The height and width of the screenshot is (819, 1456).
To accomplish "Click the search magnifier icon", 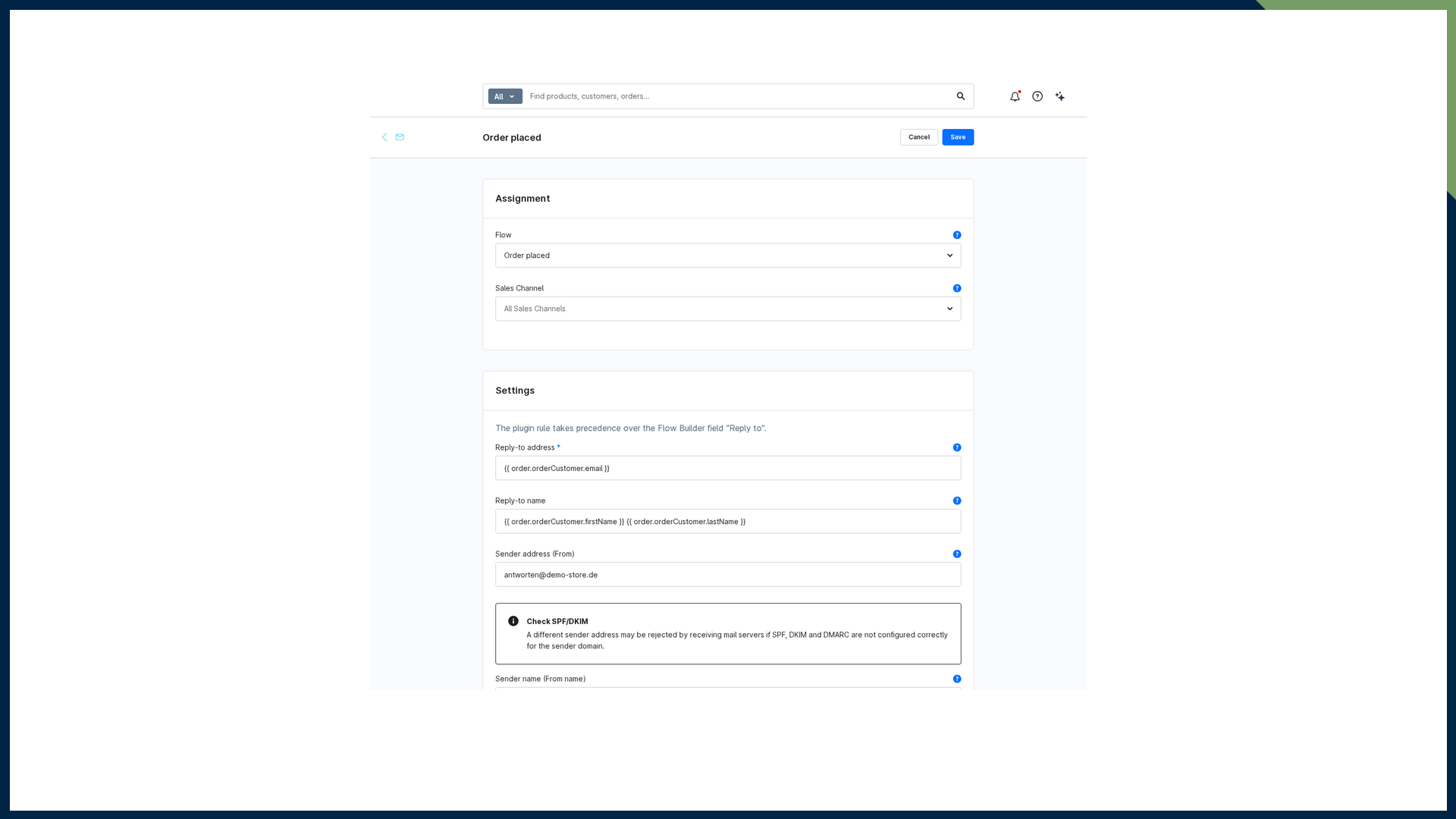I will click(x=961, y=96).
